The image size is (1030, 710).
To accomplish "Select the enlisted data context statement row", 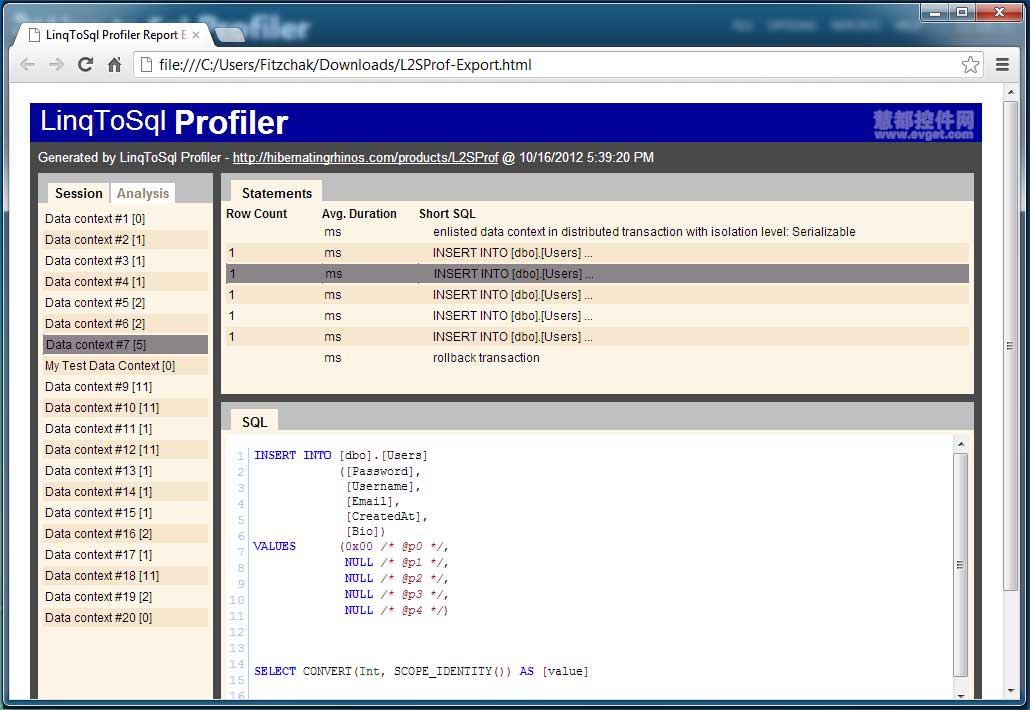I will pos(597,232).
